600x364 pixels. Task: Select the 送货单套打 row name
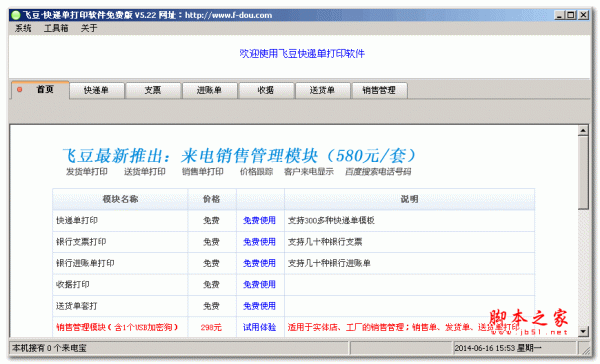pos(77,306)
